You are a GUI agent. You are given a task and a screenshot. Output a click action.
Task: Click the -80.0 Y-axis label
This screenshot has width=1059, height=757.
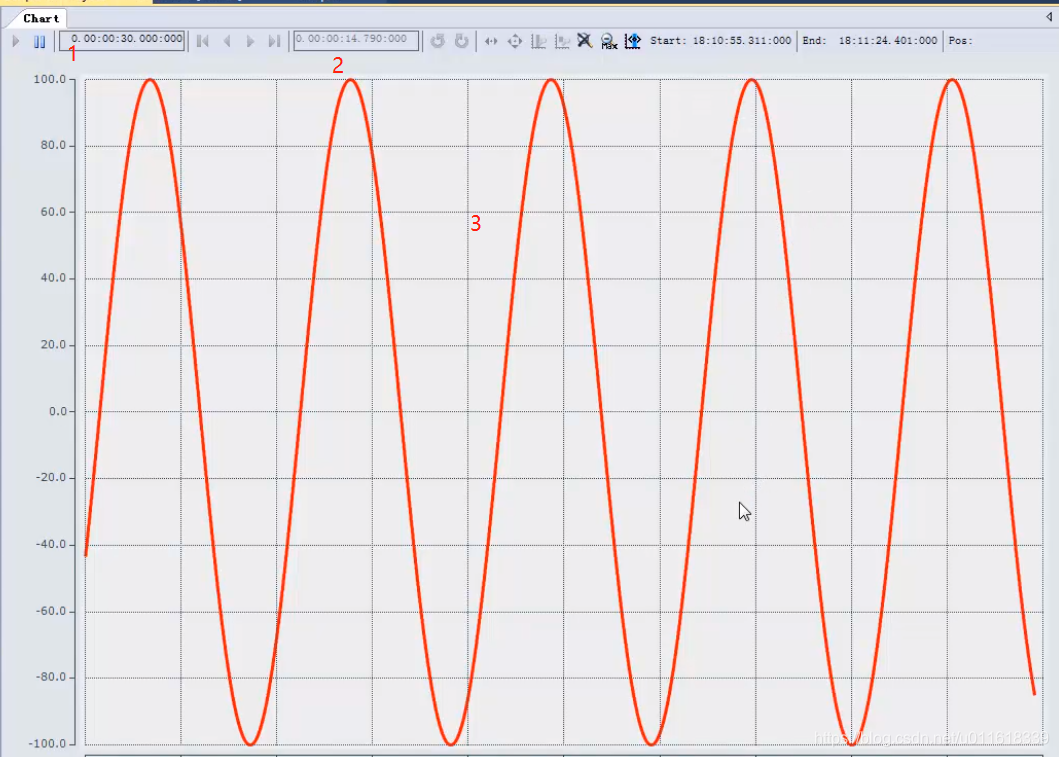coord(51,677)
